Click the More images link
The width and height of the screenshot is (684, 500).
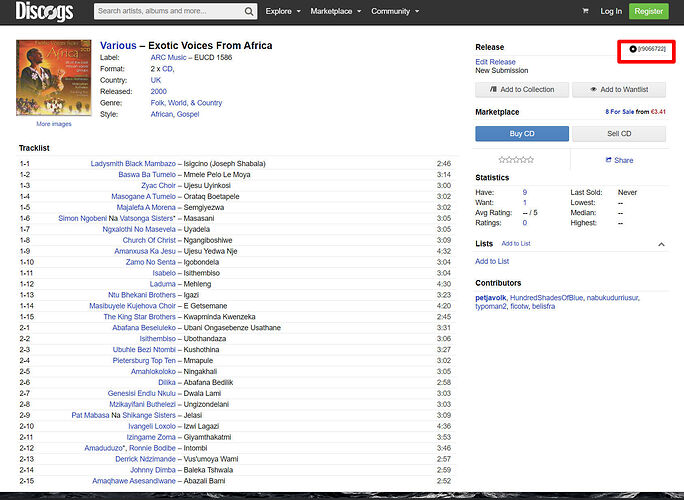pos(54,124)
